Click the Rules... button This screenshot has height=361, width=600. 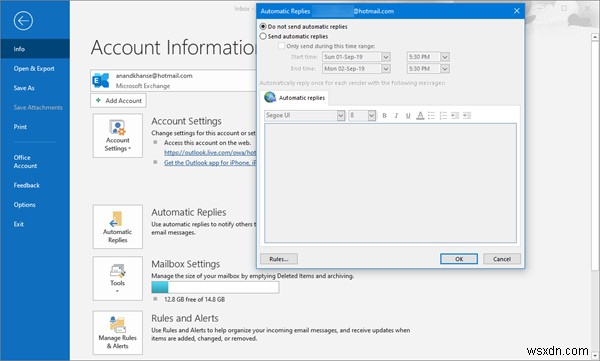[279, 259]
